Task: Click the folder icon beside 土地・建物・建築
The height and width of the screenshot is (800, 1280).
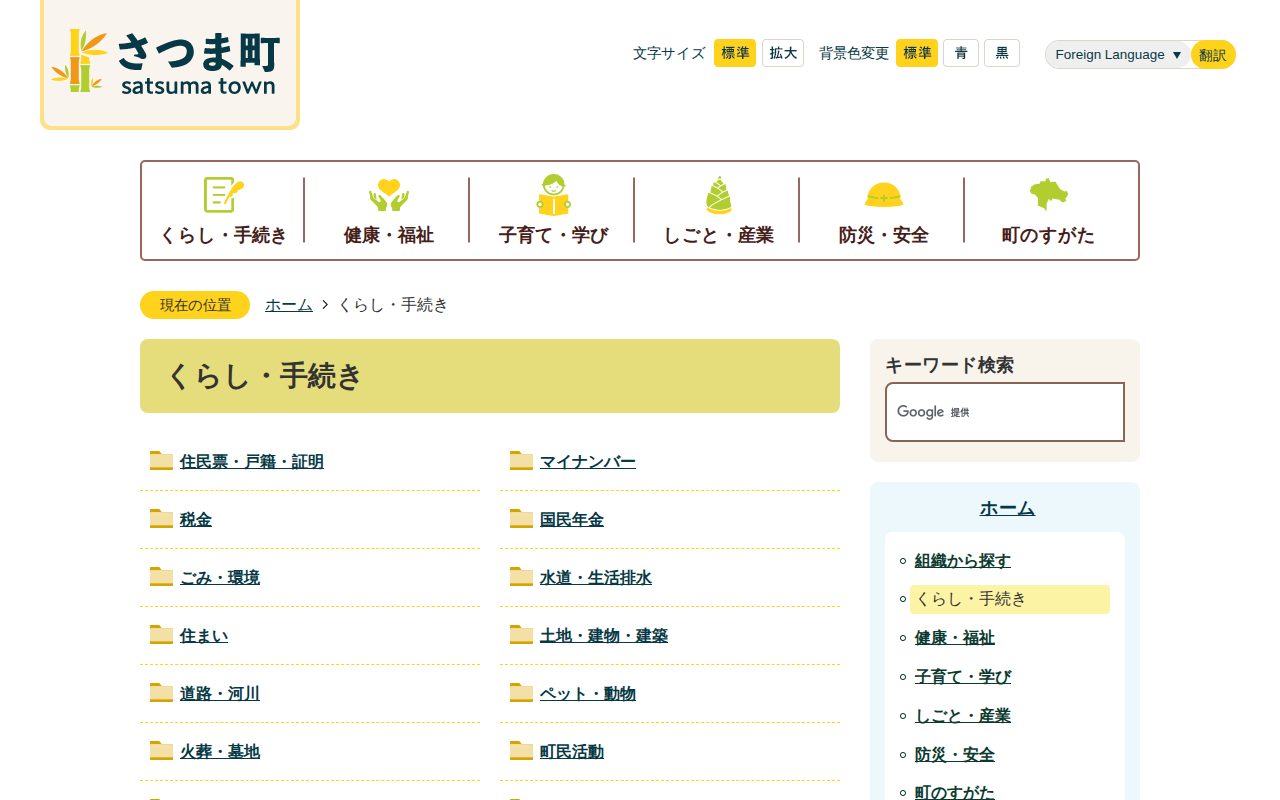Action: pos(522,634)
